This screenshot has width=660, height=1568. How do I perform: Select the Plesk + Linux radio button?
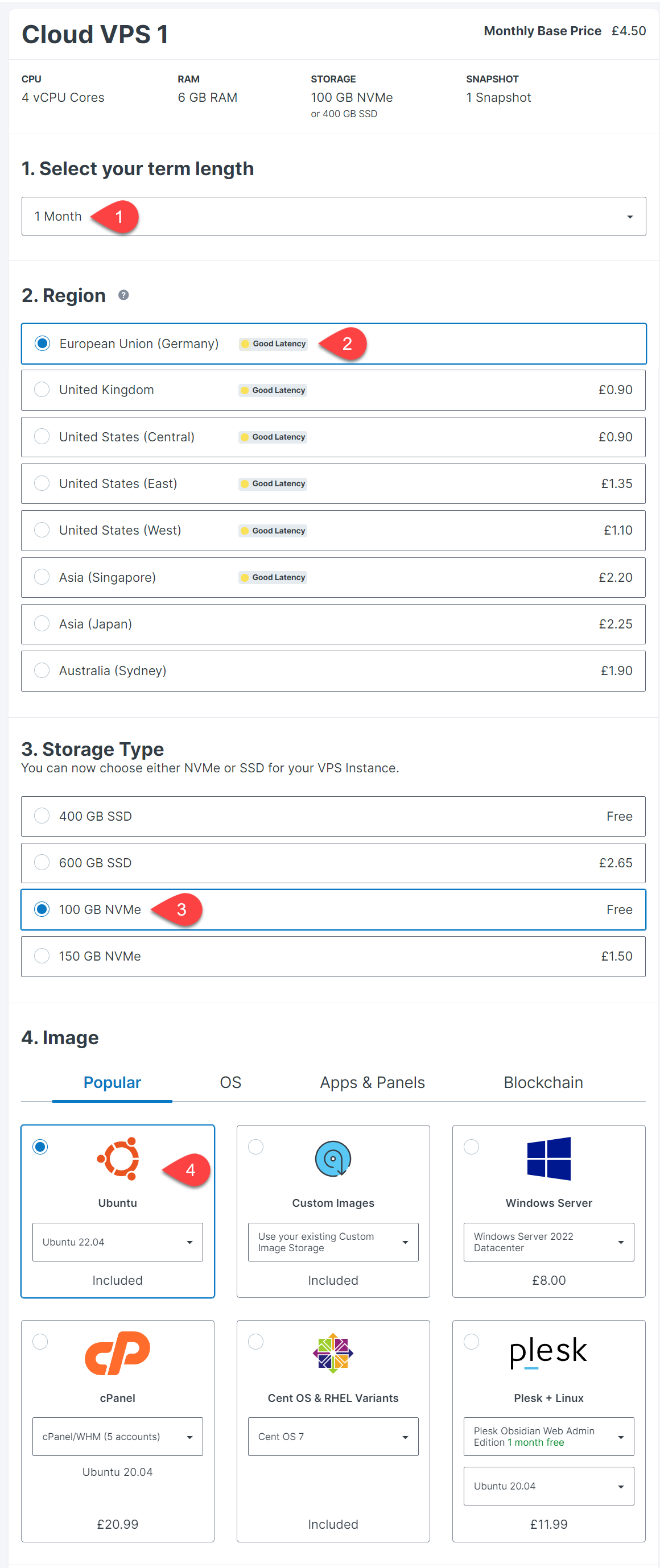point(471,1341)
